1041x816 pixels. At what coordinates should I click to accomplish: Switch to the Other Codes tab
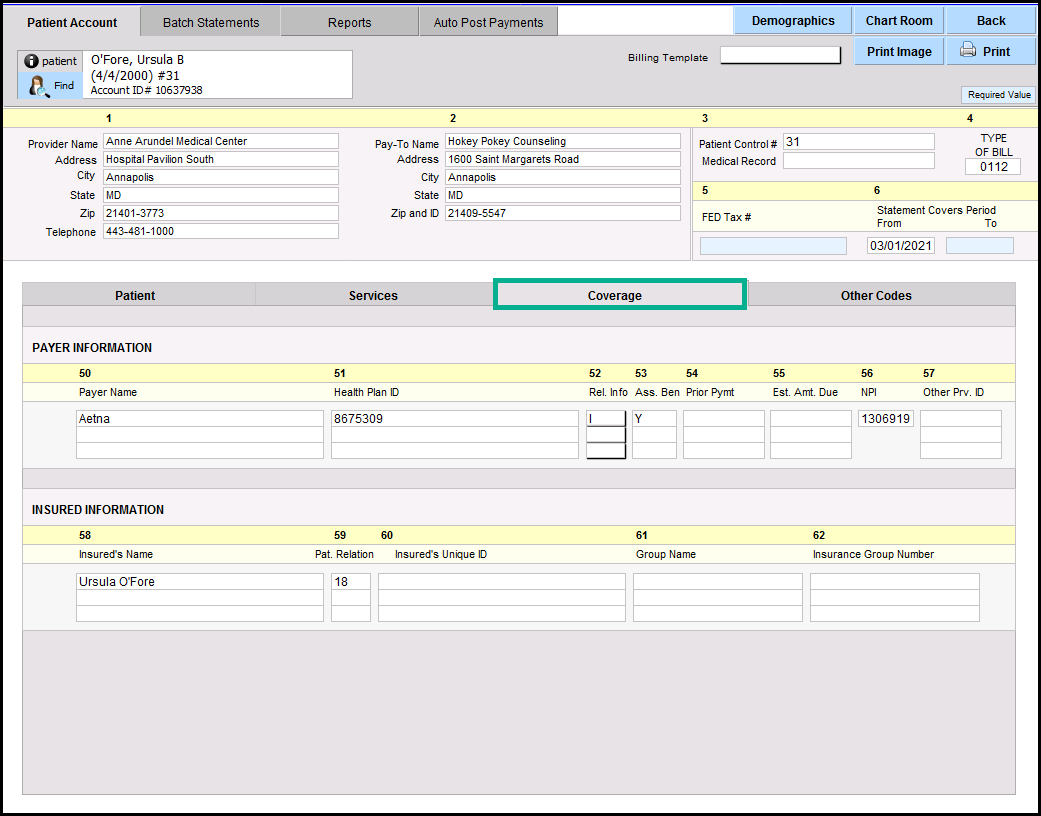[876, 295]
